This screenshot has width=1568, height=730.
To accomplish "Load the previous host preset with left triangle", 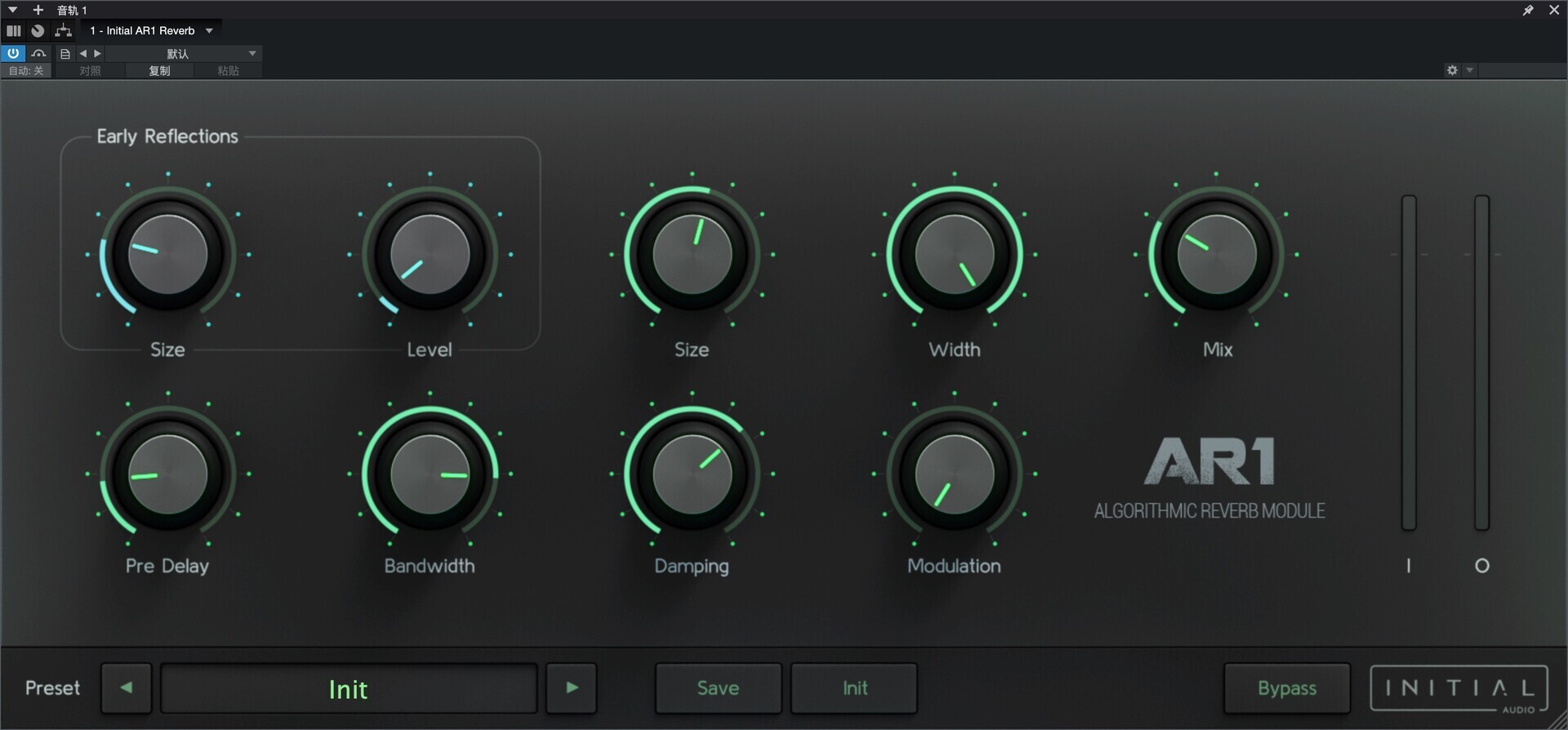I will click(82, 53).
